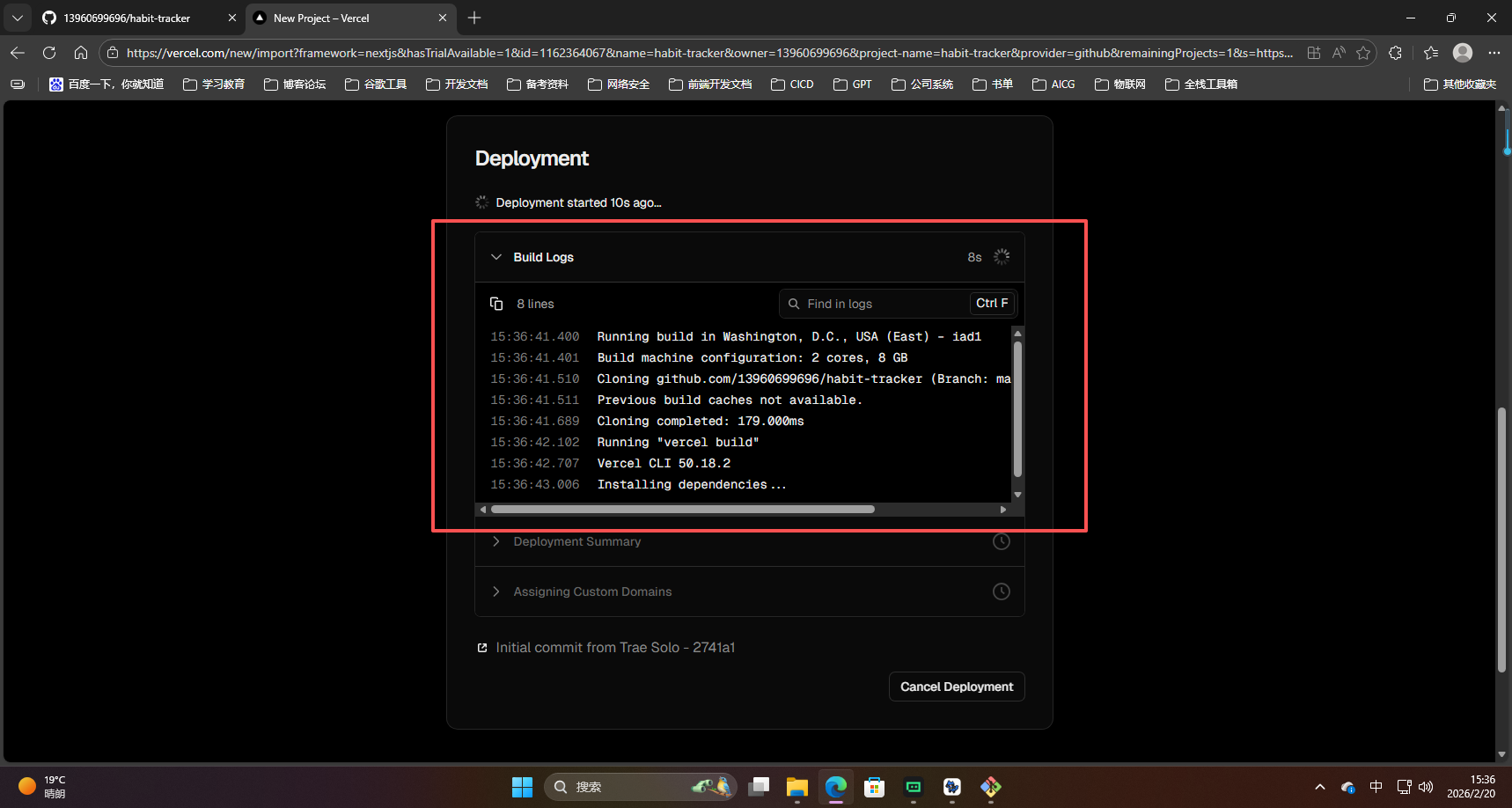The width and height of the screenshot is (1512, 808).
Task: Open the 备考资料 bookmarks folder
Action: click(x=538, y=84)
